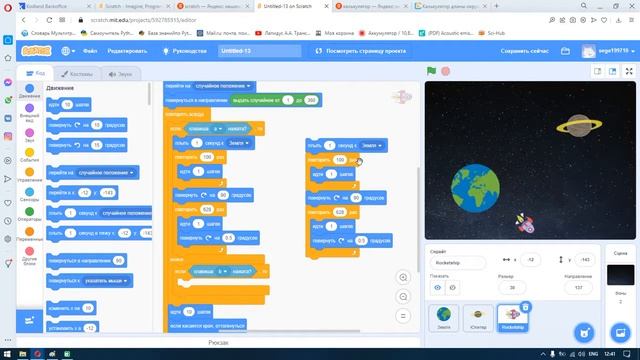This screenshot has height=360, width=640.
Task: Enter full screen stage mode
Action: point(629,71)
